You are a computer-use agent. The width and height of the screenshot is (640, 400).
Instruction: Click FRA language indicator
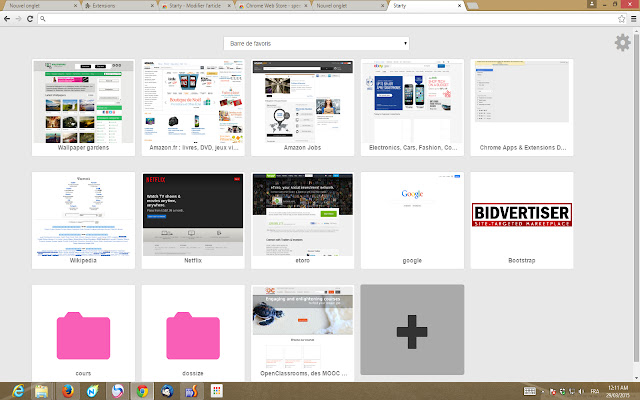coord(595,391)
